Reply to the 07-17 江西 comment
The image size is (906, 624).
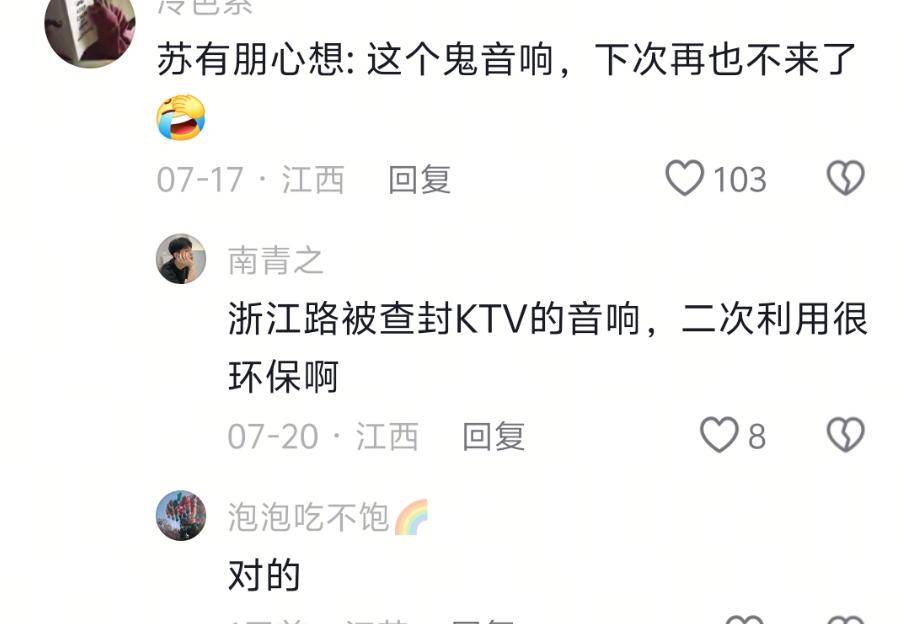pos(419,179)
